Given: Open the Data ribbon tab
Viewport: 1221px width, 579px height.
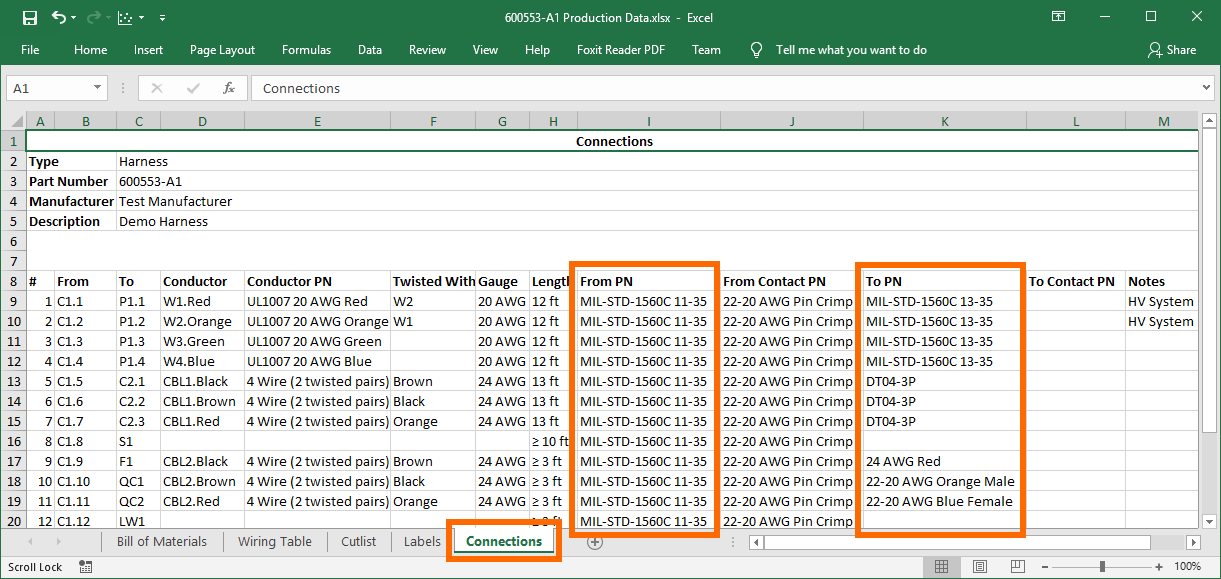Looking at the screenshot, I should pos(370,50).
